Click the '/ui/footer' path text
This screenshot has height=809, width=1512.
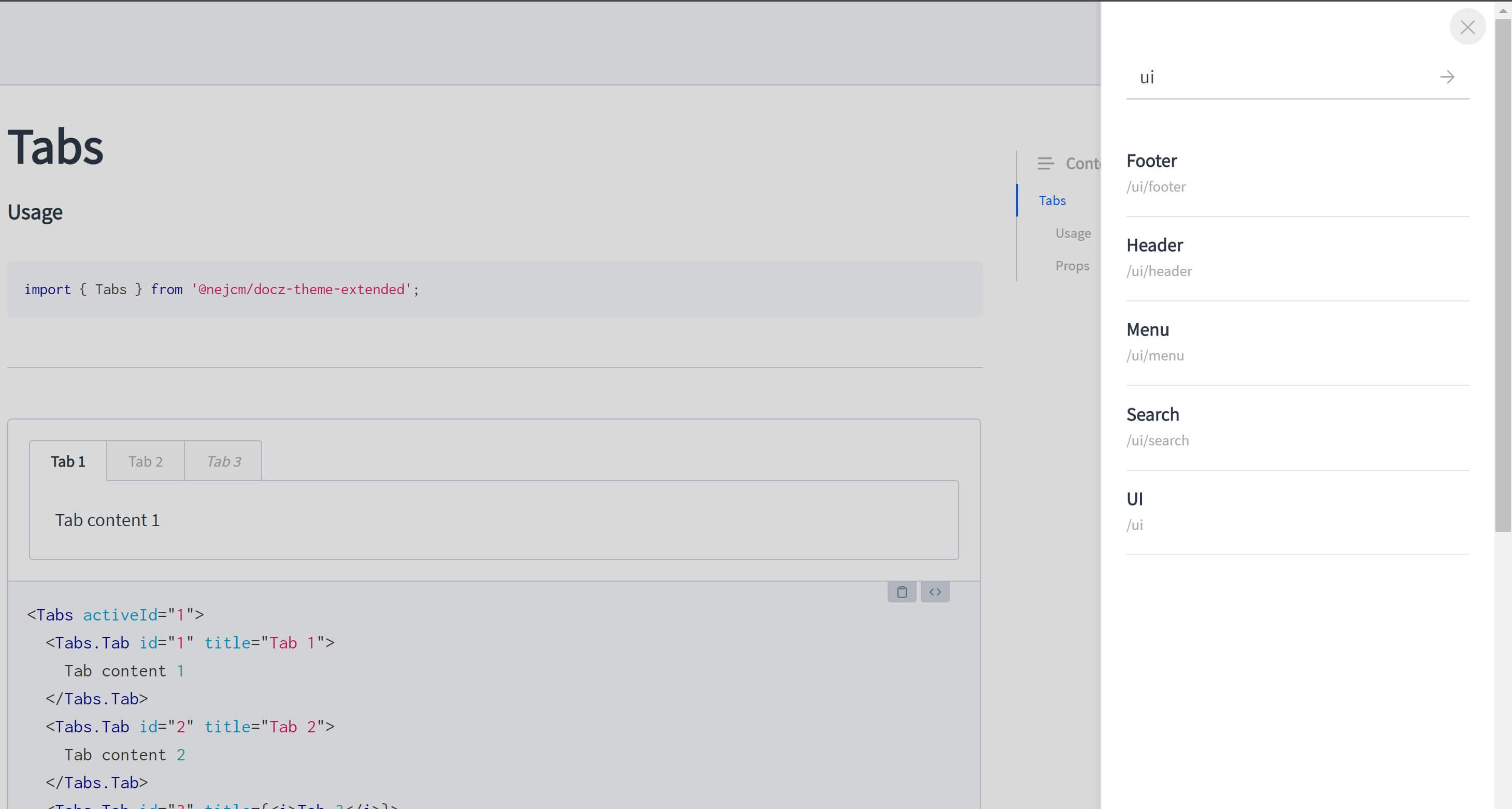point(1156,186)
